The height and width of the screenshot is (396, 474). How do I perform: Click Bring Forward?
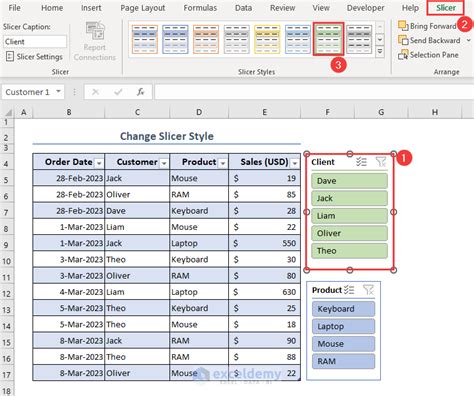click(x=428, y=26)
